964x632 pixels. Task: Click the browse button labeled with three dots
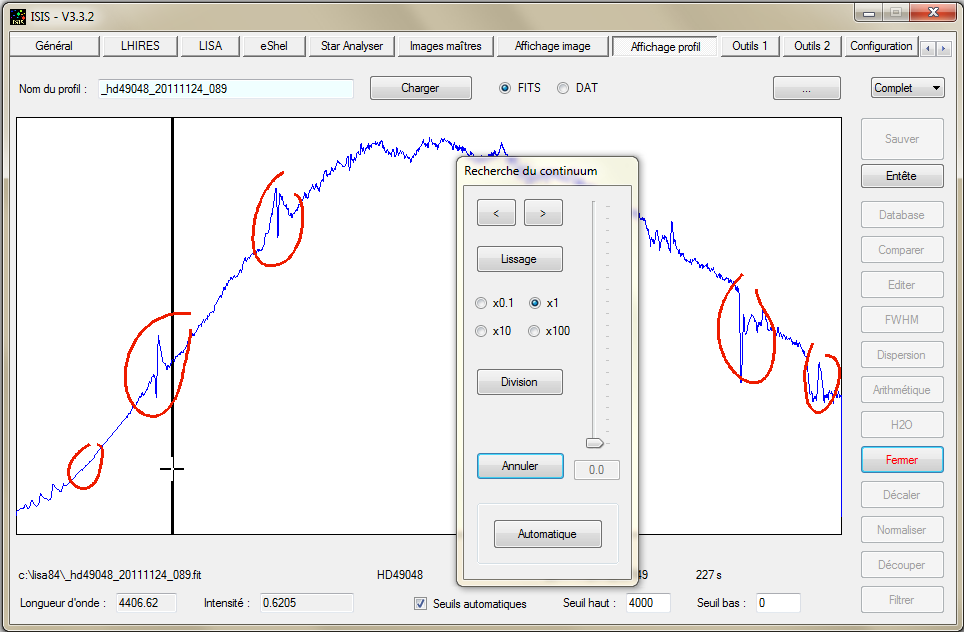click(x=806, y=88)
